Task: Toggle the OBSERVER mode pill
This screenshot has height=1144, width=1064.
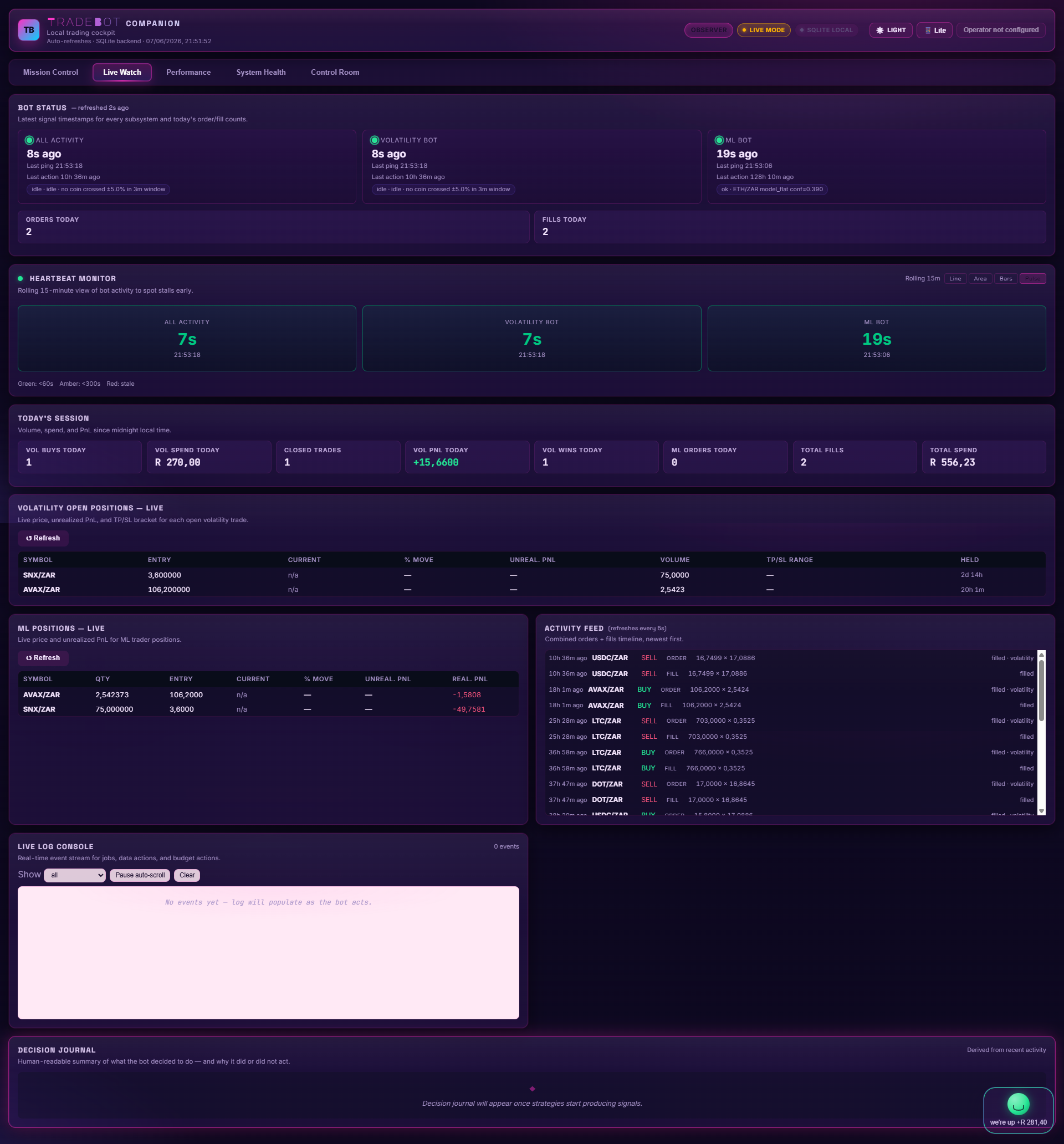Action: point(708,30)
